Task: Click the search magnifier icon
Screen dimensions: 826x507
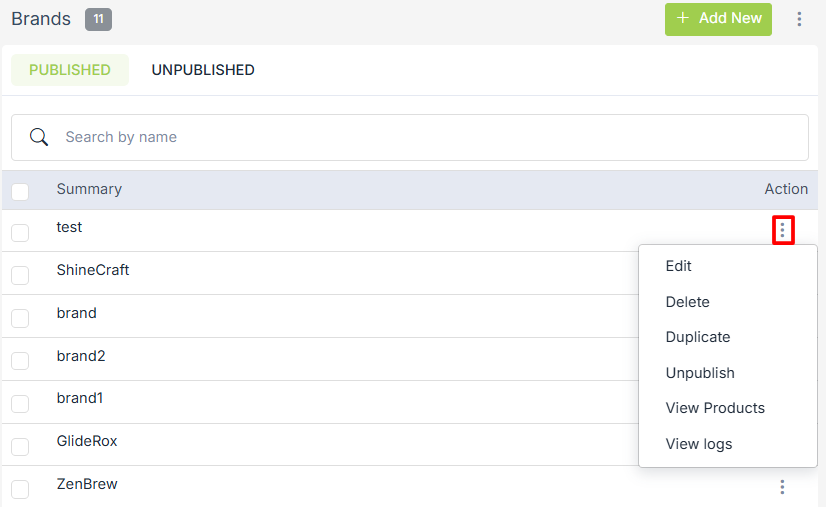Action: click(40, 137)
